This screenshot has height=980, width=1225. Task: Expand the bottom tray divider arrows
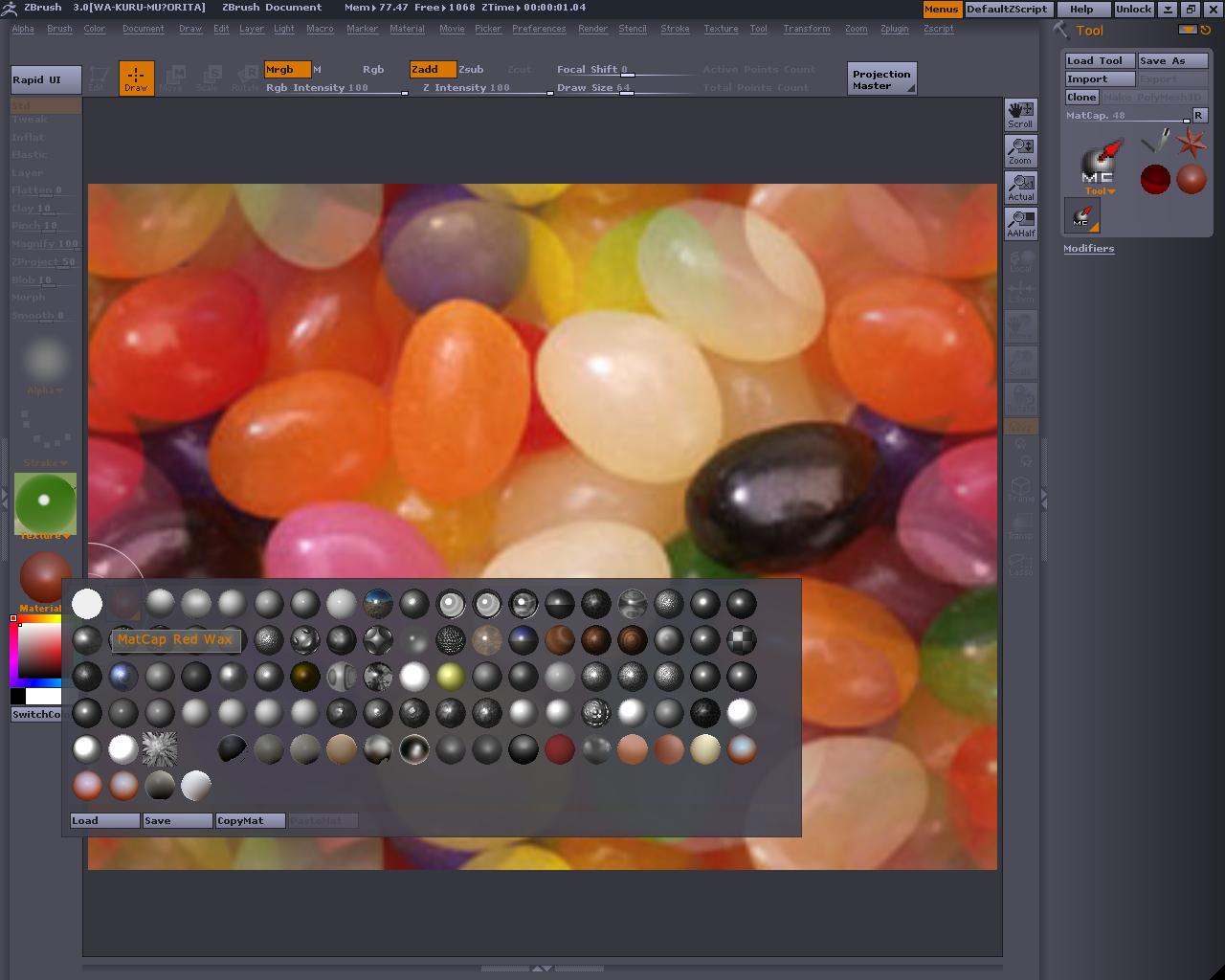coord(542,969)
